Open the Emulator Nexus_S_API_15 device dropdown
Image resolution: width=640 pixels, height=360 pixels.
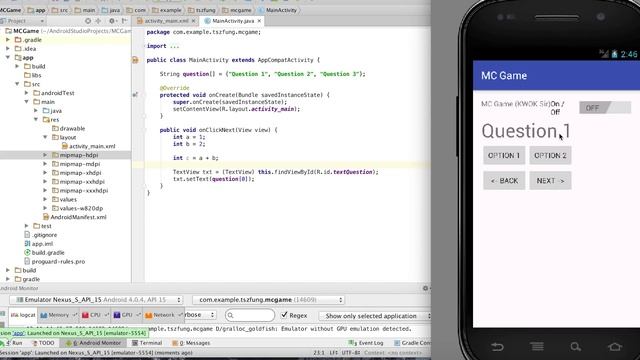point(97,300)
